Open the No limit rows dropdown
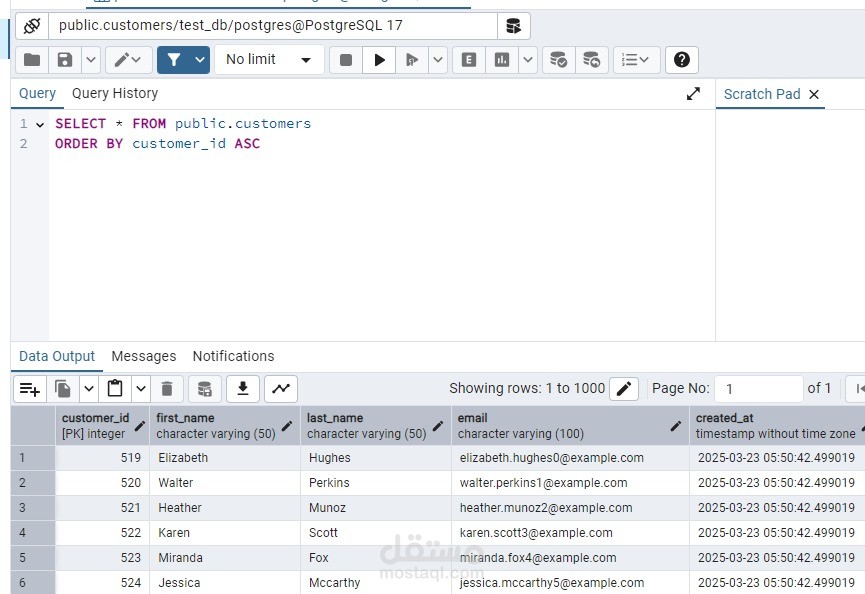The height and width of the screenshot is (594, 865). click(x=269, y=60)
